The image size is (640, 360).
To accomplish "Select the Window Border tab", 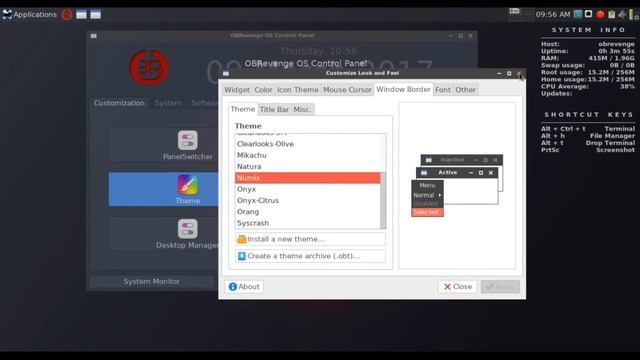I will point(403,89).
